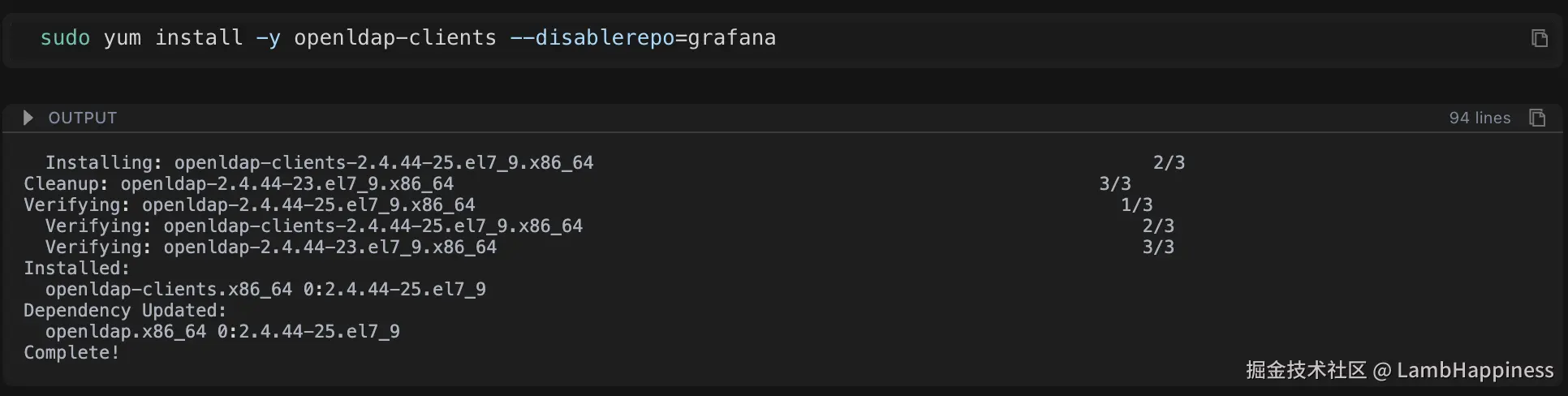Click the word sudo in the command

click(65, 38)
